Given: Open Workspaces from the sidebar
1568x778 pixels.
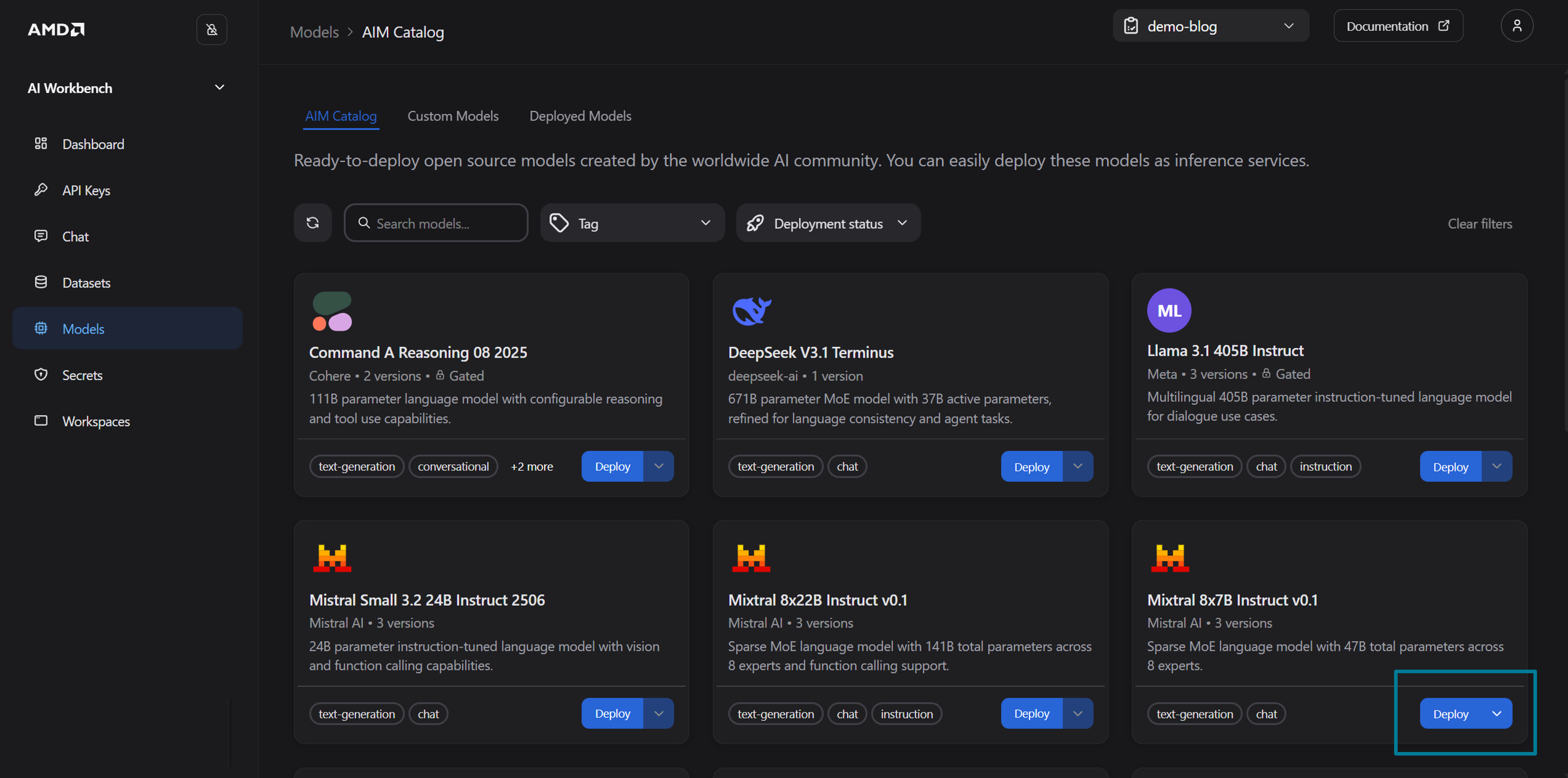Looking at the screenshot, I should pyautogui.click(x=96, y=421).
